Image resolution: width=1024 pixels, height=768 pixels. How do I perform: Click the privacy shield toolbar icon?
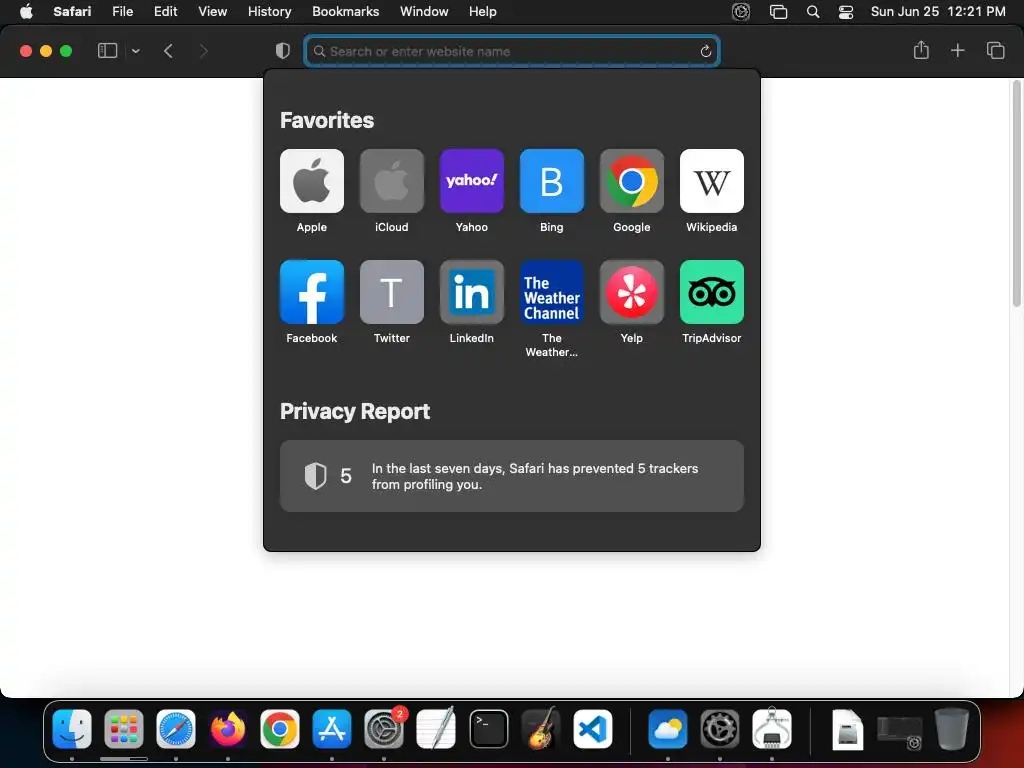(282, 51)
